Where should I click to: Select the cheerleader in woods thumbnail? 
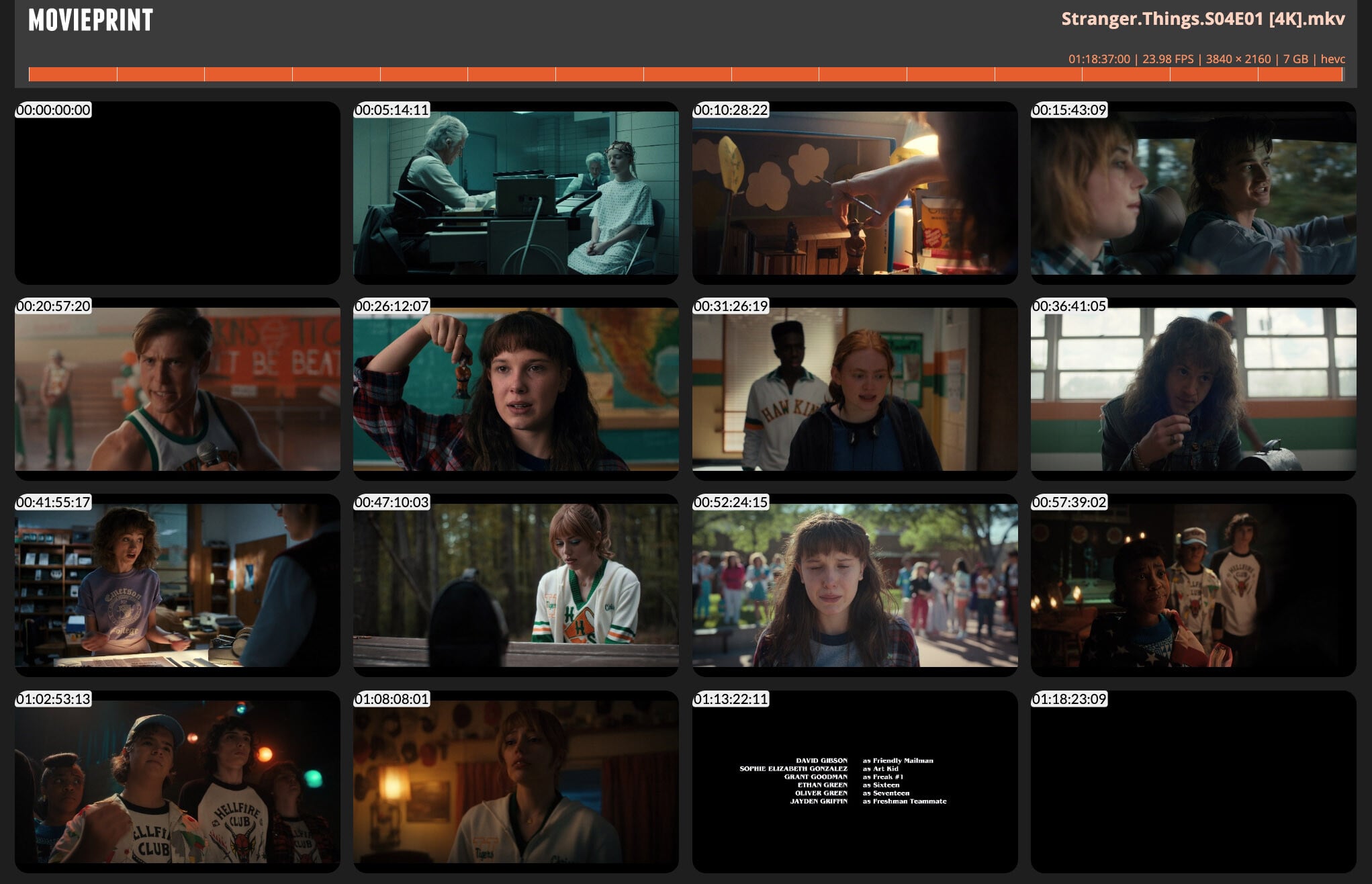[516, 586]
